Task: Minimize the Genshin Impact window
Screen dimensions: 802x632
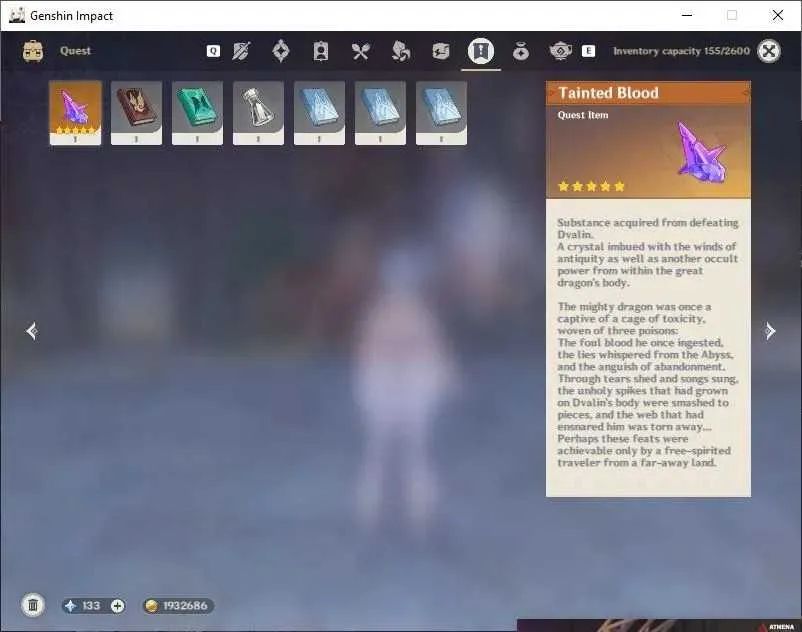Action: [x=687, y=15]
